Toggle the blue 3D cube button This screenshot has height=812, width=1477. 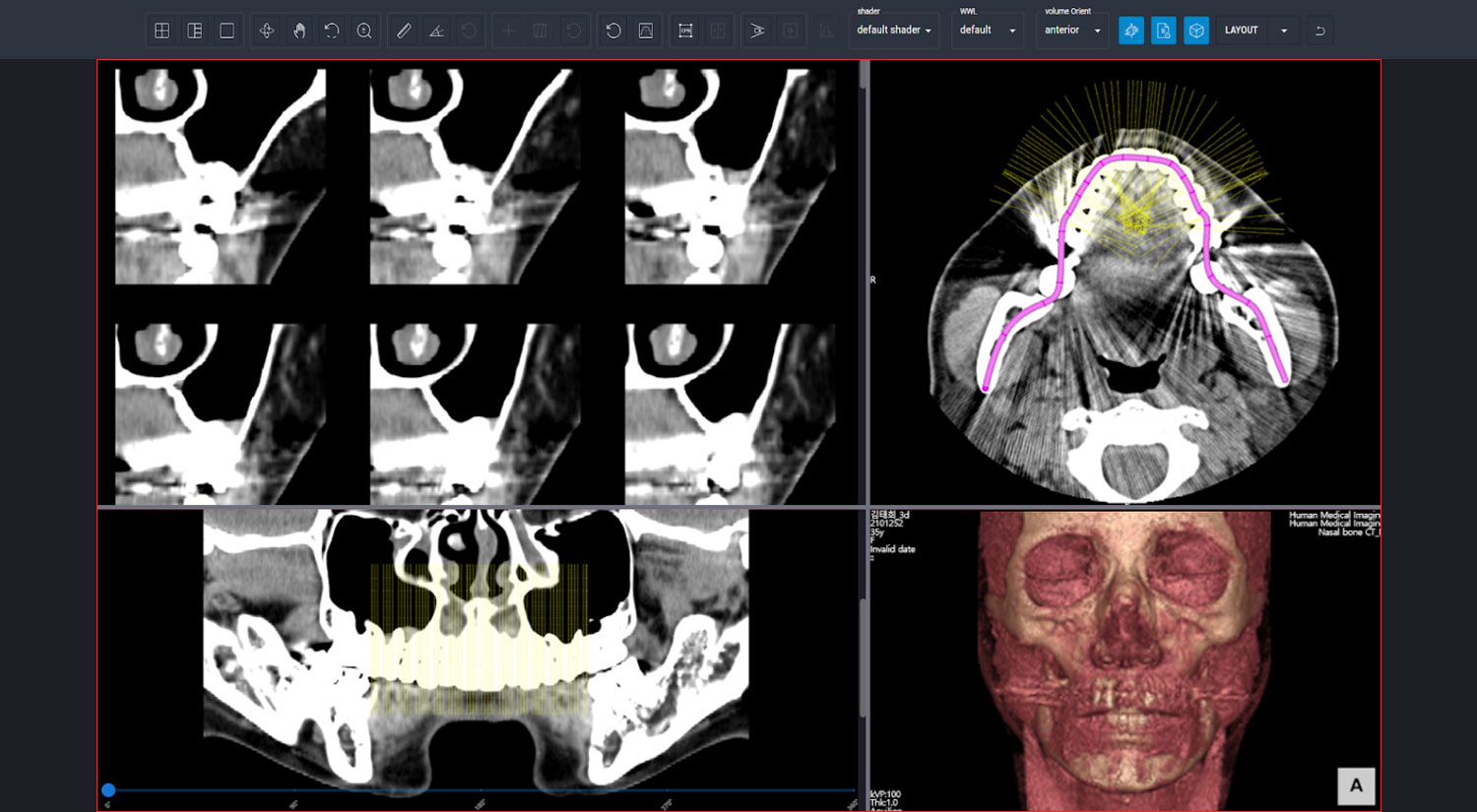[1196, 31]
